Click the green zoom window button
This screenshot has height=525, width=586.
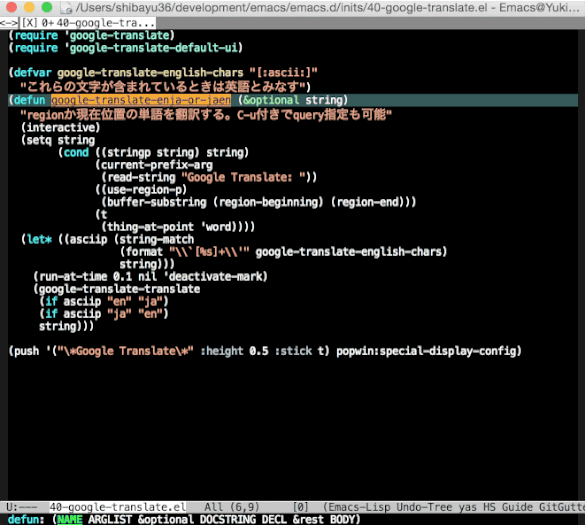tap(47, 7)
